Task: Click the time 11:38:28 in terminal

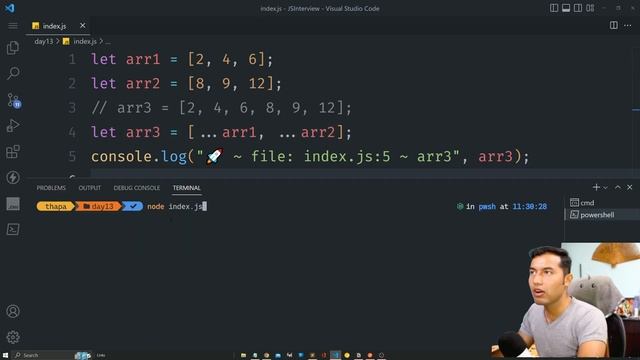Action: [x=529, y=207]
